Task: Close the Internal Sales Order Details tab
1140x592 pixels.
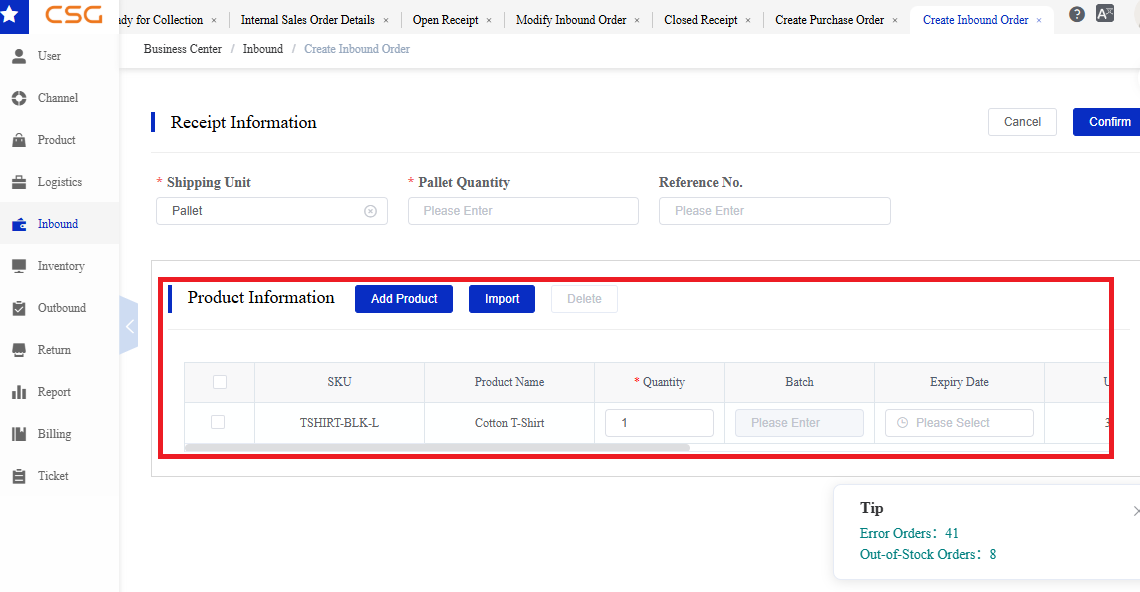Action: [x=385, y=20]
